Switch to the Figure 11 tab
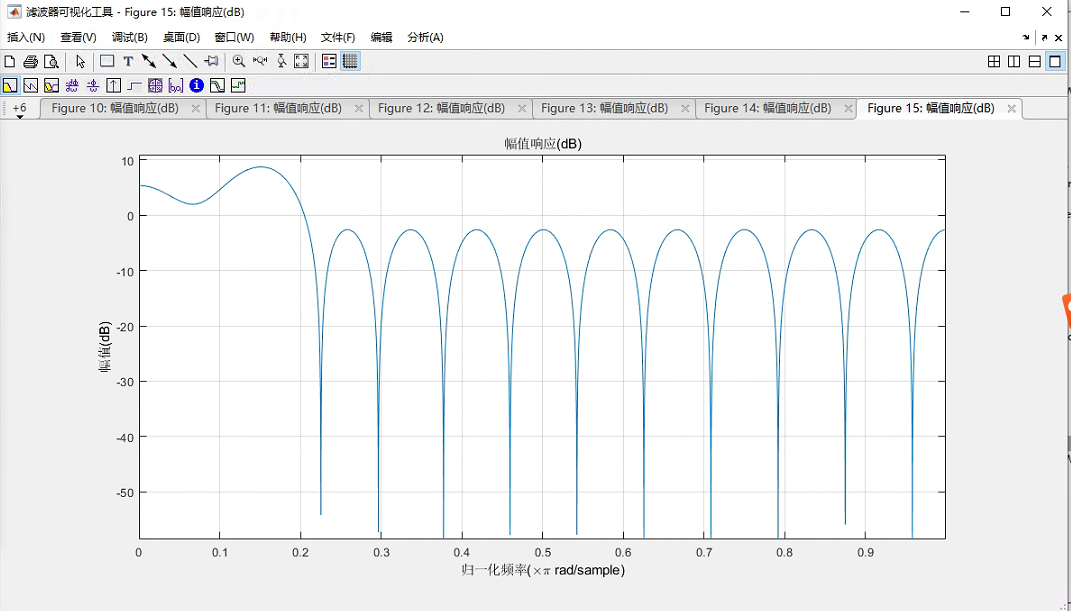Image resolution: width=1071 pixels, height=611 pixels. [278, 109]
